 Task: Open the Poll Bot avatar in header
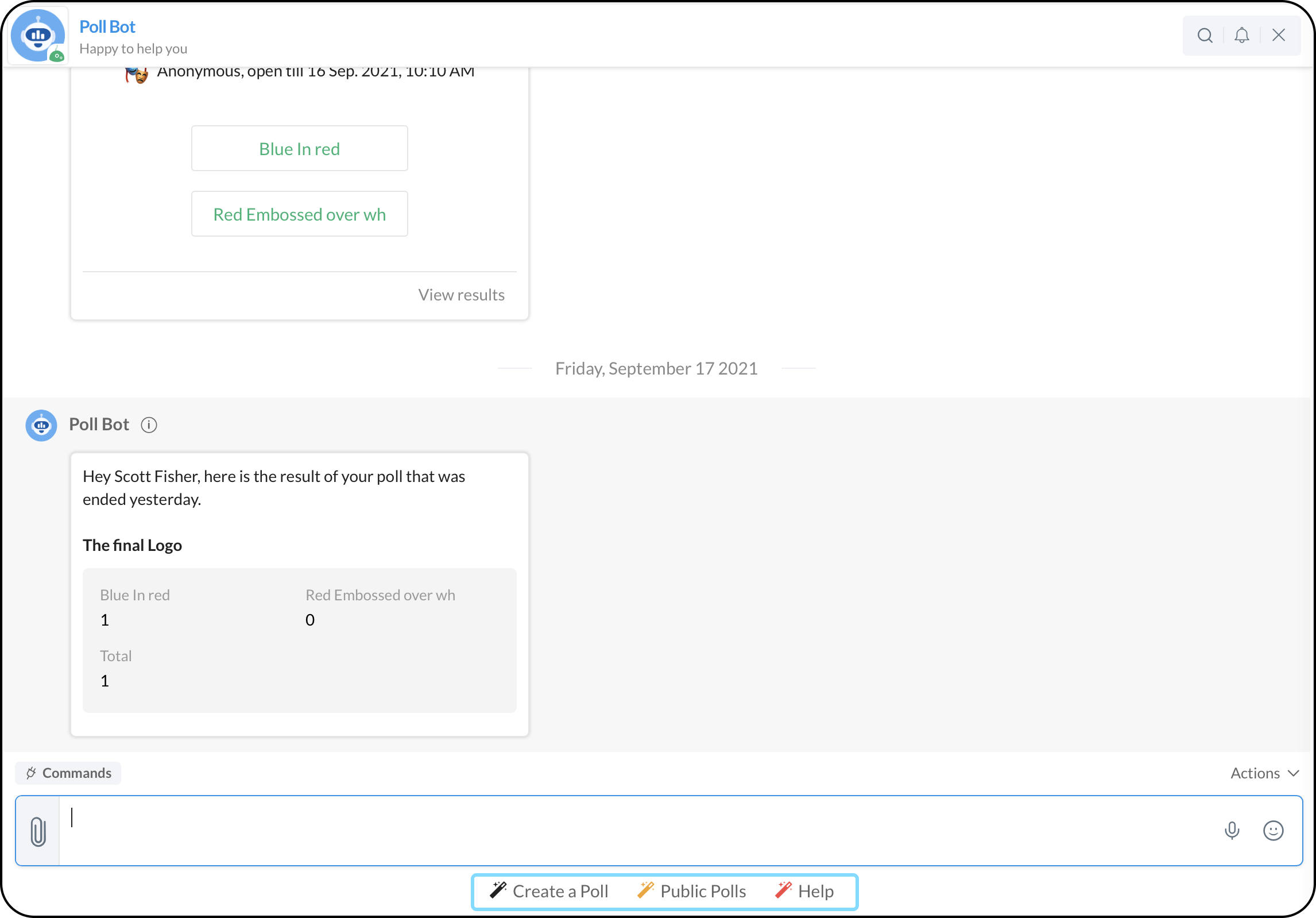(x=38, y=36)
